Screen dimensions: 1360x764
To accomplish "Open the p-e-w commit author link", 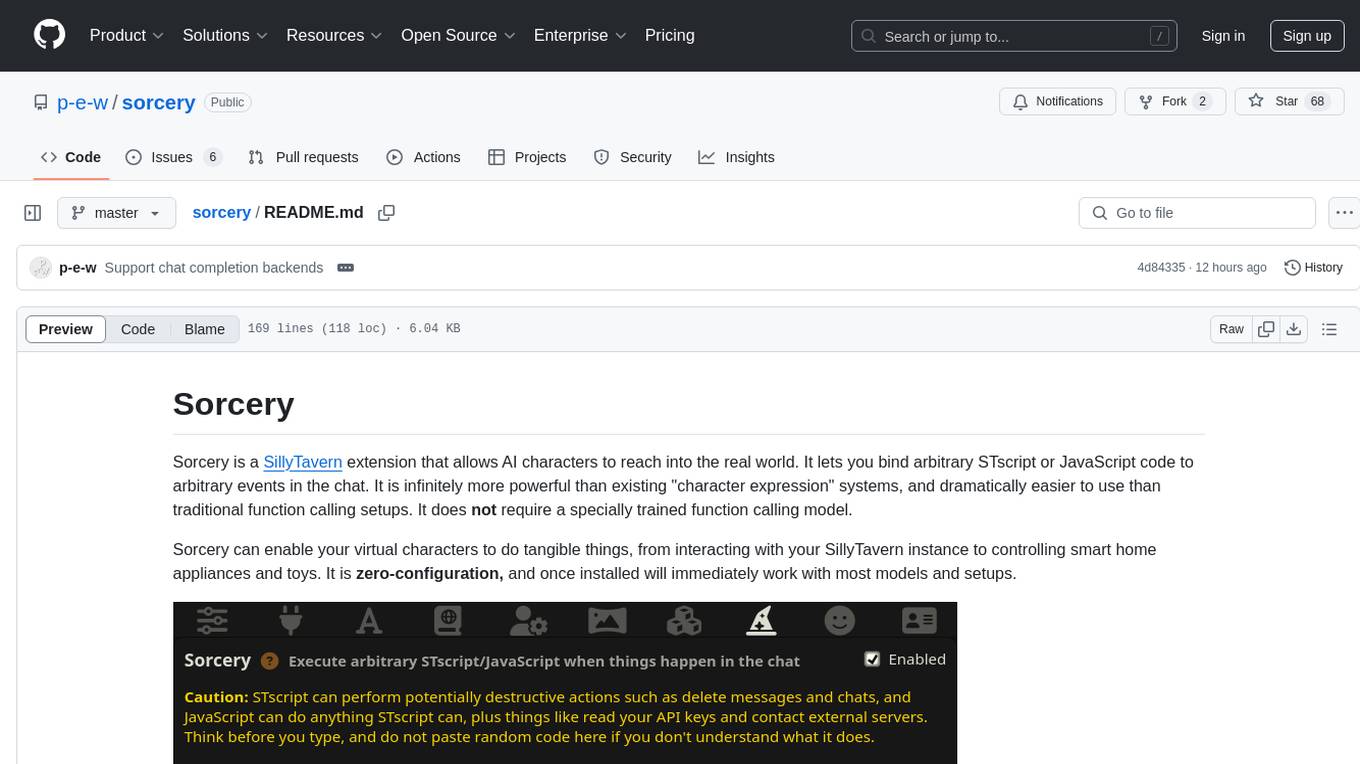I will coord(78,268).
